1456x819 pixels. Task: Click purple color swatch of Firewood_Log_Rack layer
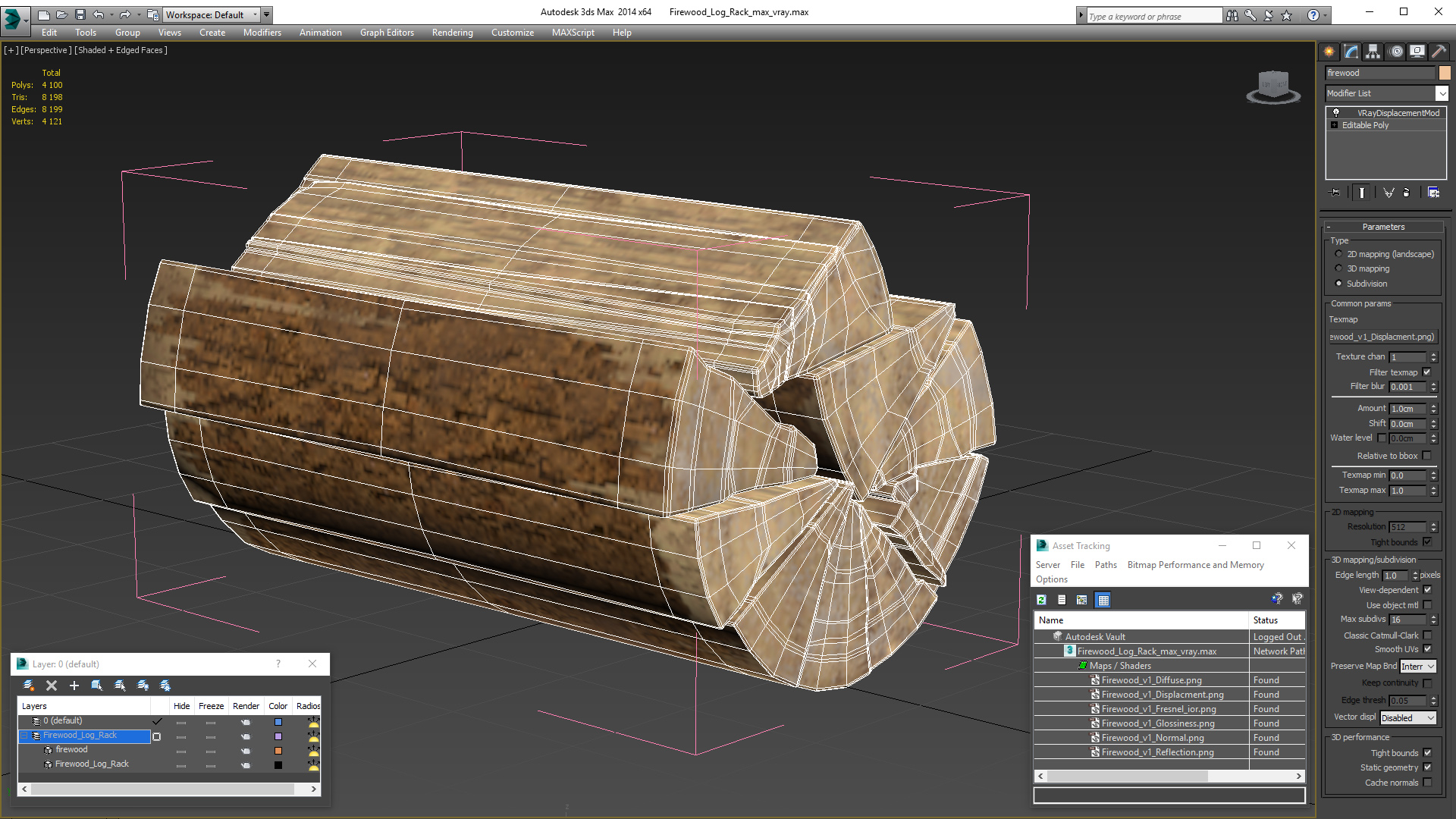coord(278,736)
